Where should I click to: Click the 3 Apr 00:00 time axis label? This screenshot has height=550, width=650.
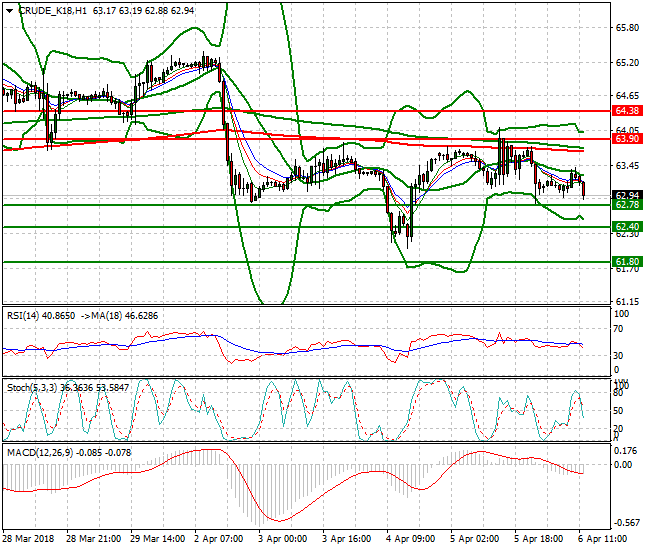283,539
